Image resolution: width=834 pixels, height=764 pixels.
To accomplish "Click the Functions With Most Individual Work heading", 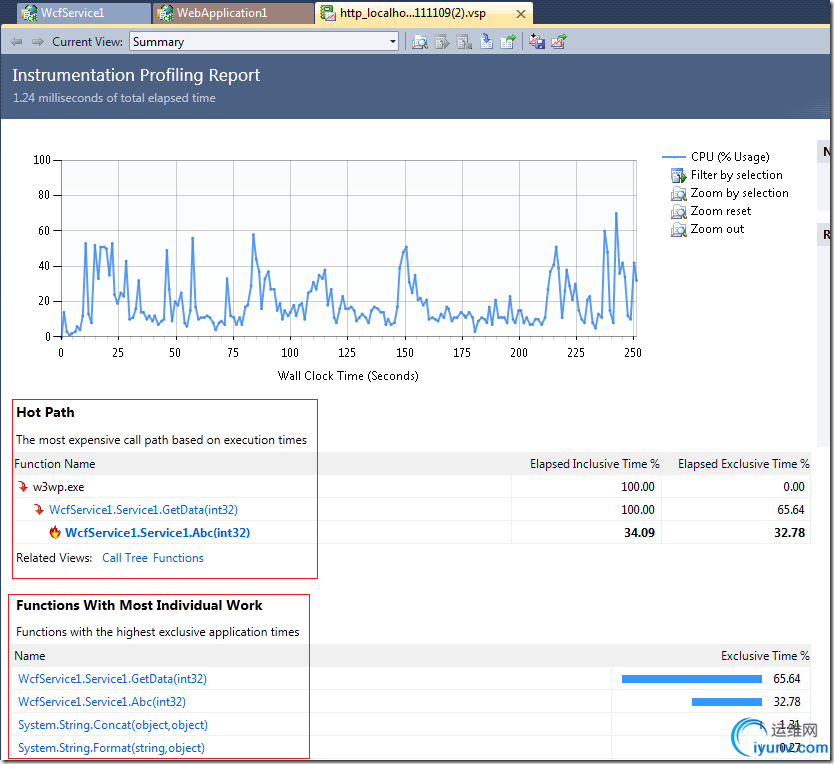I will tap(139, 605).
